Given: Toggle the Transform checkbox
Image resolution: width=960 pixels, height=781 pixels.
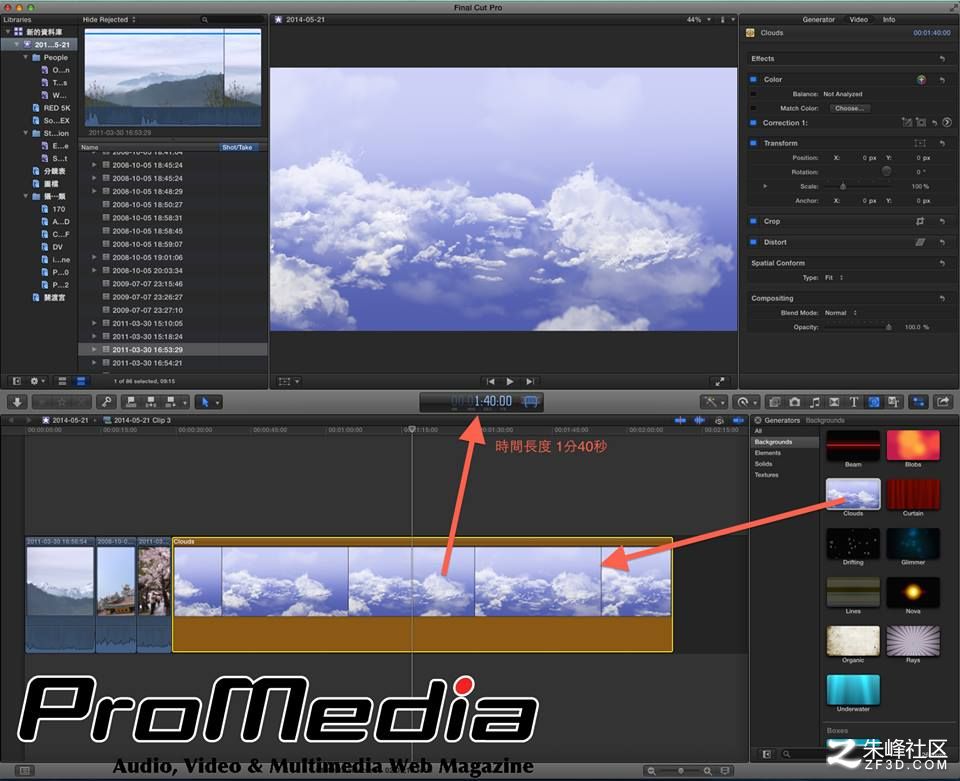Looking at the screenshot, I should click(x=754, y=143).
